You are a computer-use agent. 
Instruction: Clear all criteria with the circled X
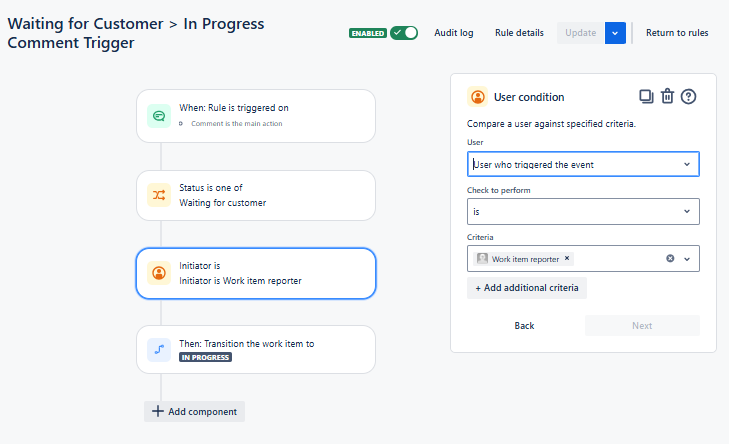pos(670,258)
